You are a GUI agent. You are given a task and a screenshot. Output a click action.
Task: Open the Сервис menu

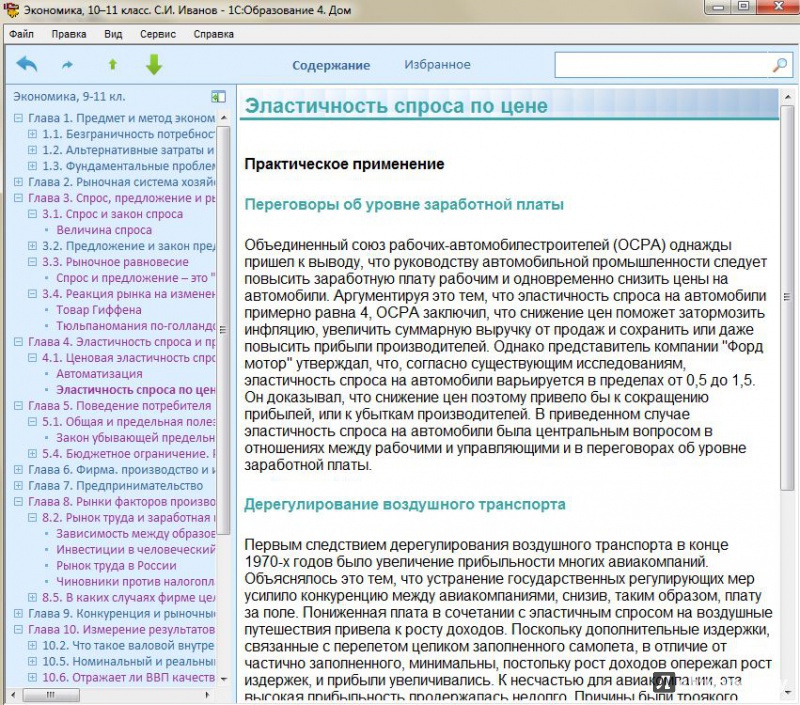point(158,34)
